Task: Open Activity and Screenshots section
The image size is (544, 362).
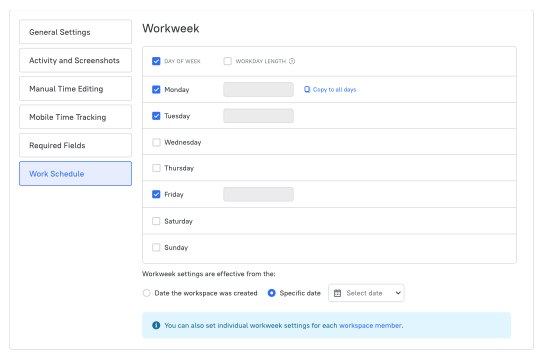Action: [75, 60]
